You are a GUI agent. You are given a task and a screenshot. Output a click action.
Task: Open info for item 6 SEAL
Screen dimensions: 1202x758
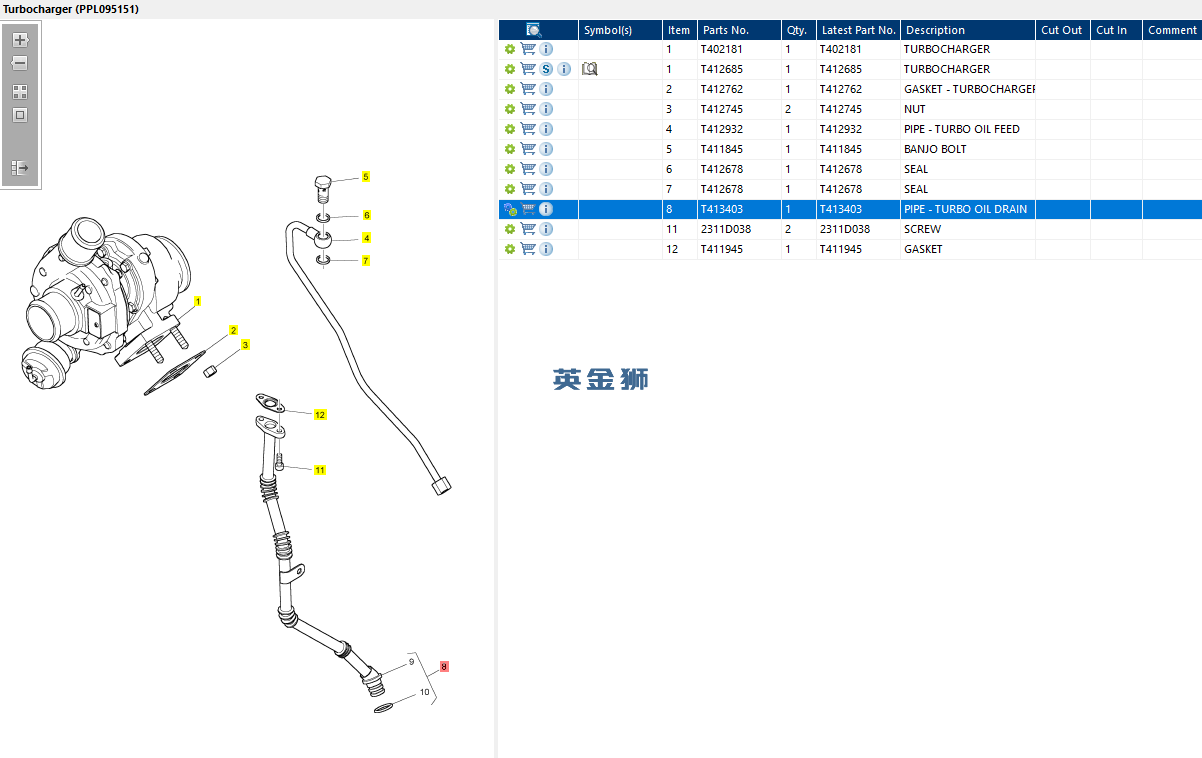pyautogui.click(x=546, y=169)
